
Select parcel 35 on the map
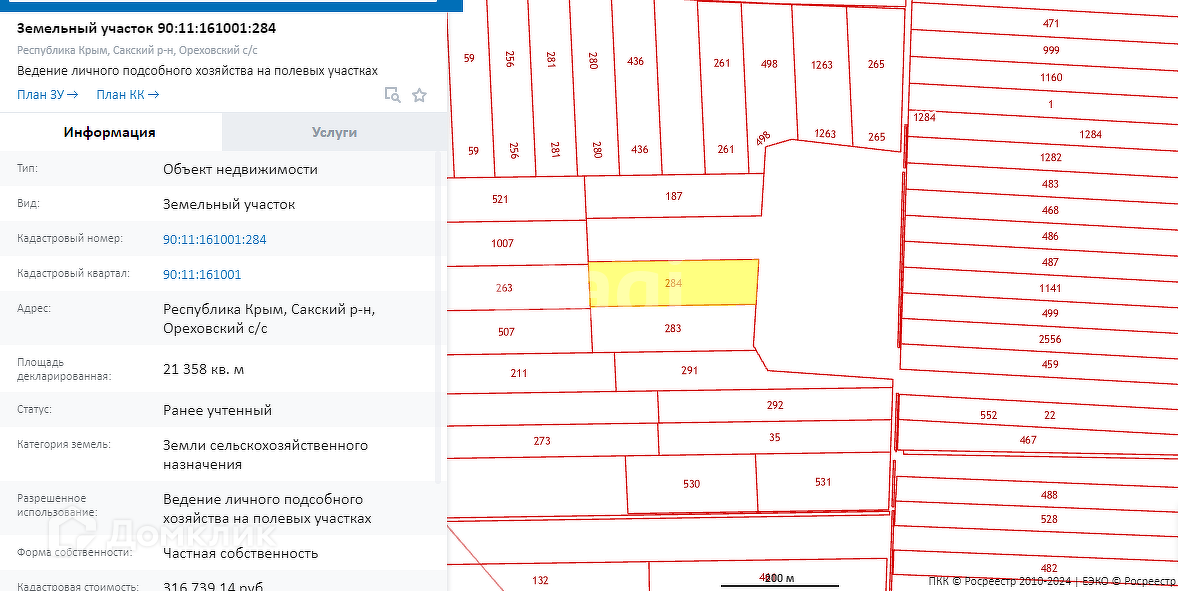pyautogui.click(x=775, y=437)
